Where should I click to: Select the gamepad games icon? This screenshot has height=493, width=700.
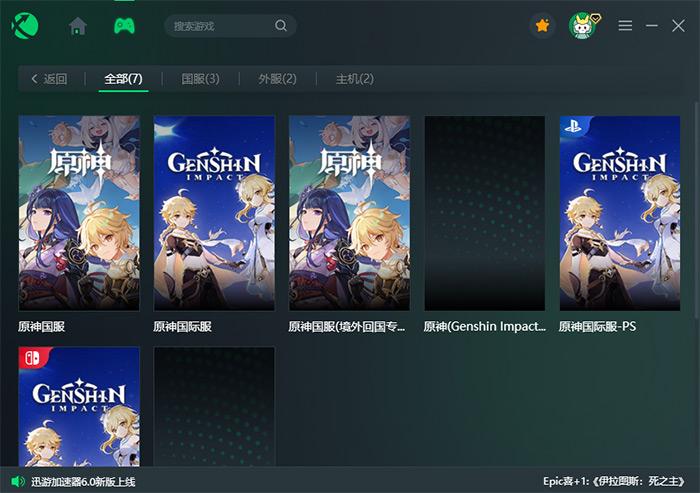pos(125,26)
